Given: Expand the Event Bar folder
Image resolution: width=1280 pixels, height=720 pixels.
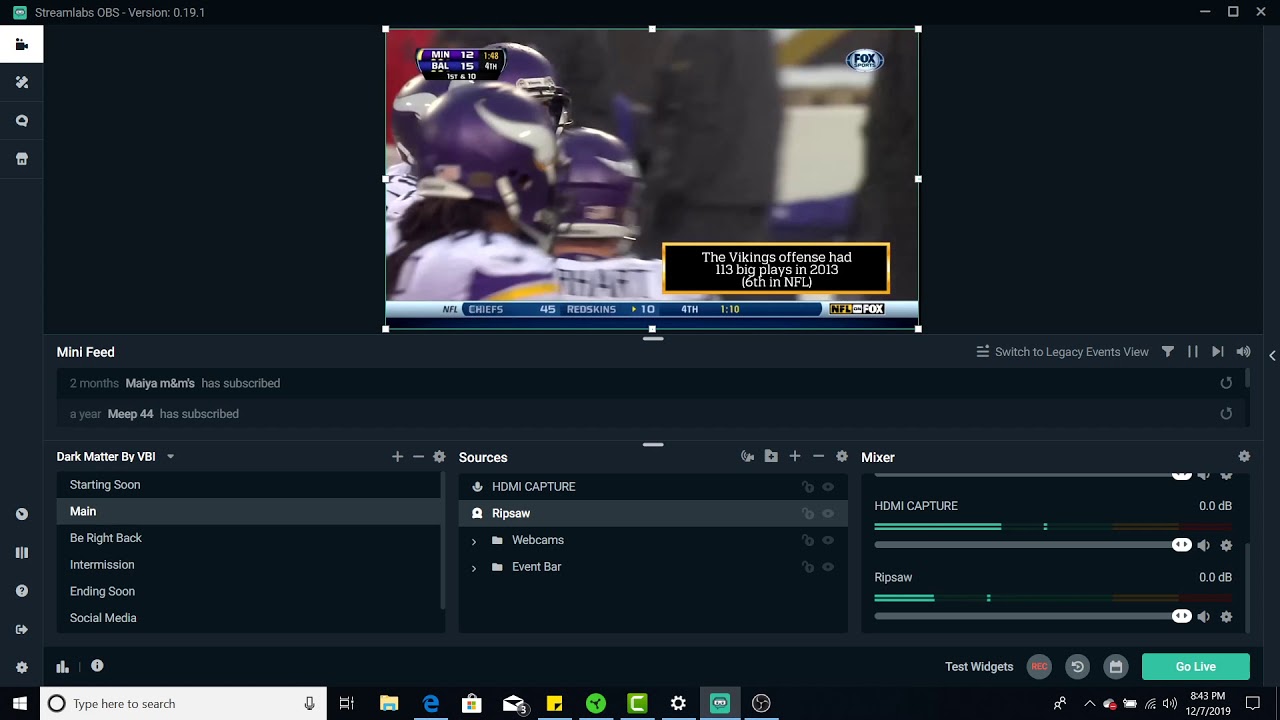Looking at the screenshot, I should point(474,568).
